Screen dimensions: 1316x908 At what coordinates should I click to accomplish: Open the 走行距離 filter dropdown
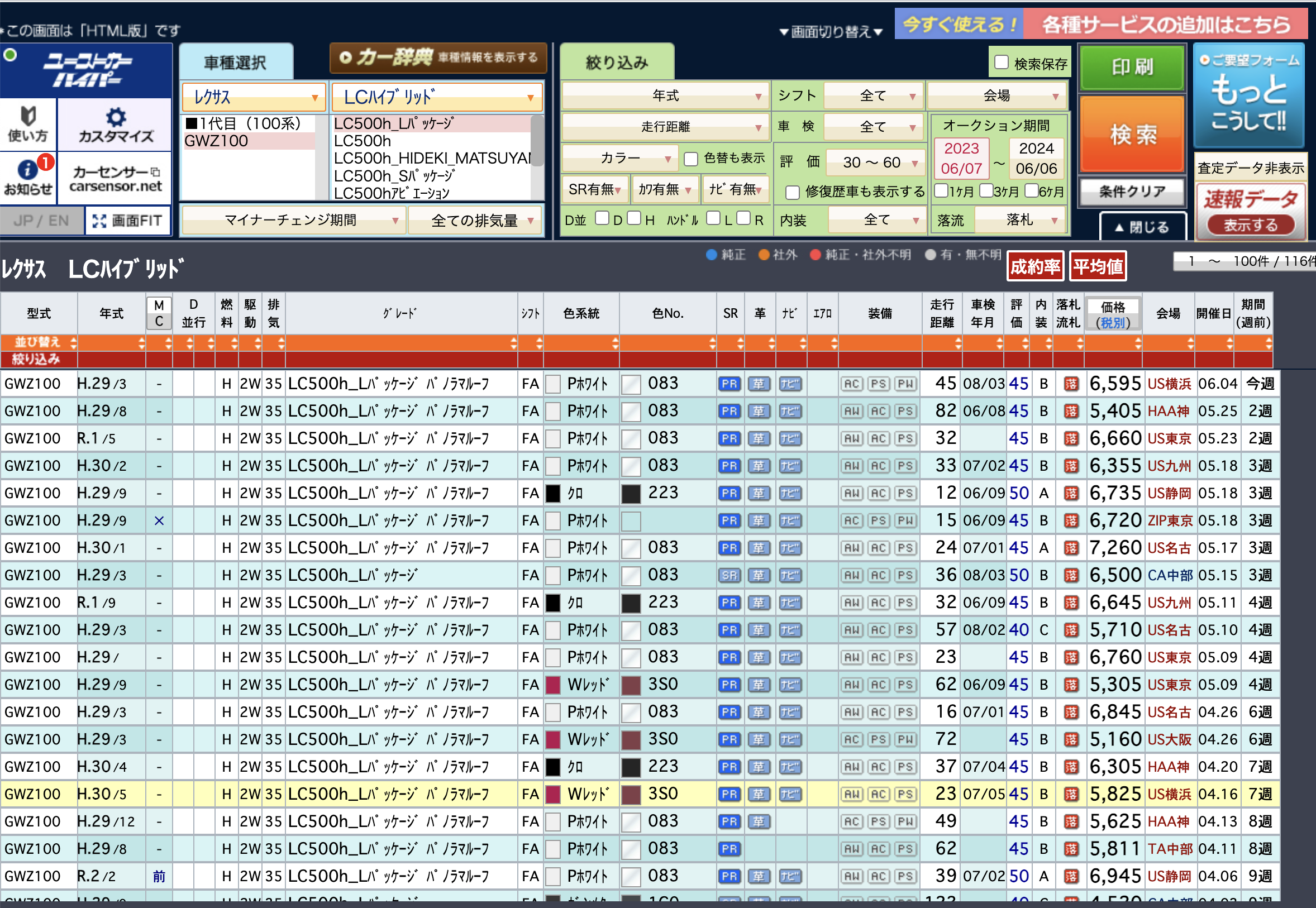pos(665,127)
